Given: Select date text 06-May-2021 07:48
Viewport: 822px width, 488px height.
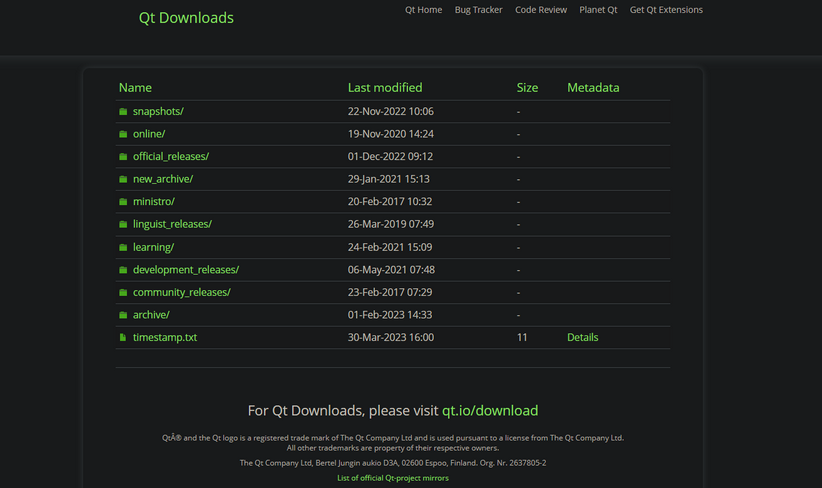Looking at the screenshot, I should [x=391, y=269].
